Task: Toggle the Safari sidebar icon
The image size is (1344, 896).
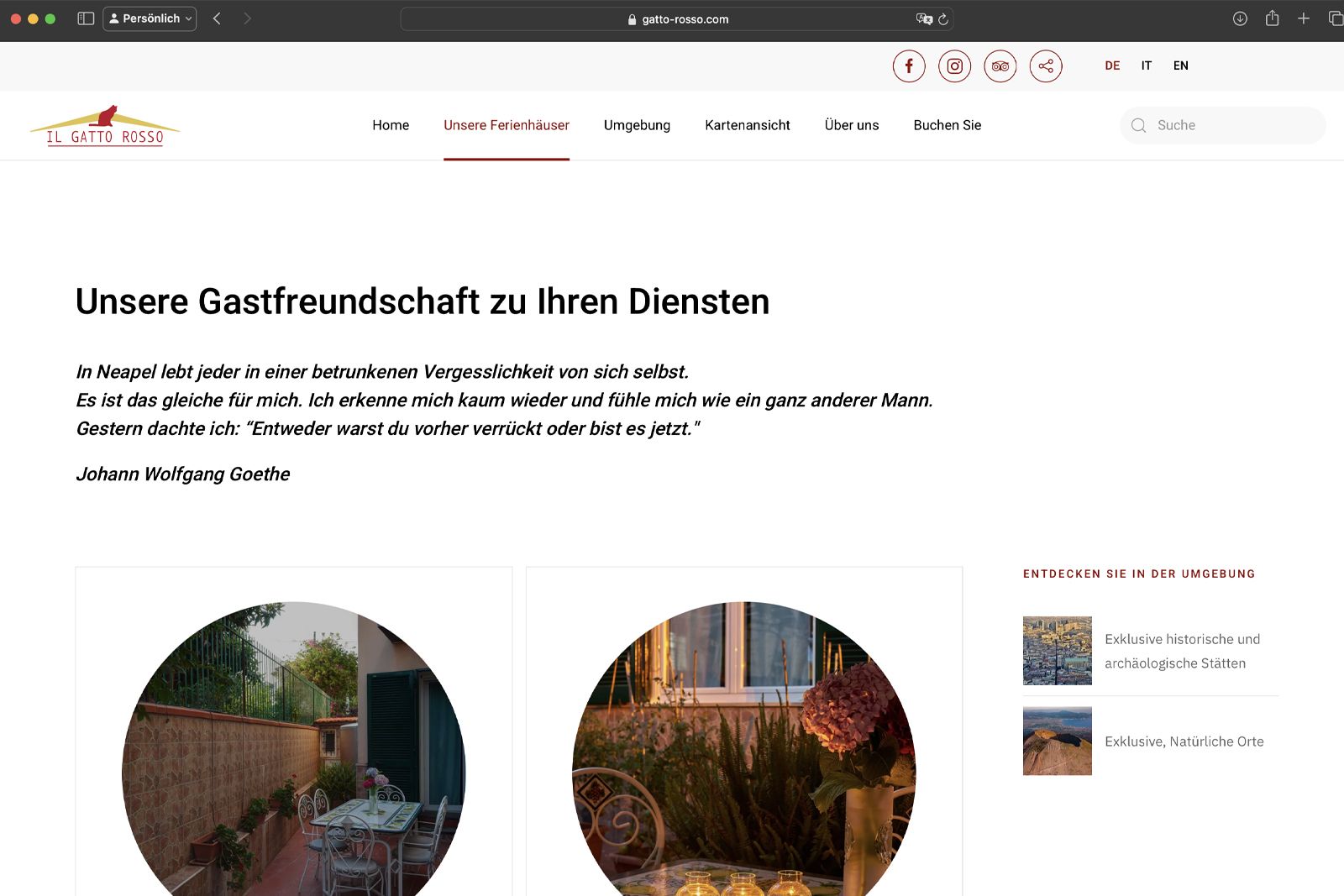Action: click(x=86, y=18)
